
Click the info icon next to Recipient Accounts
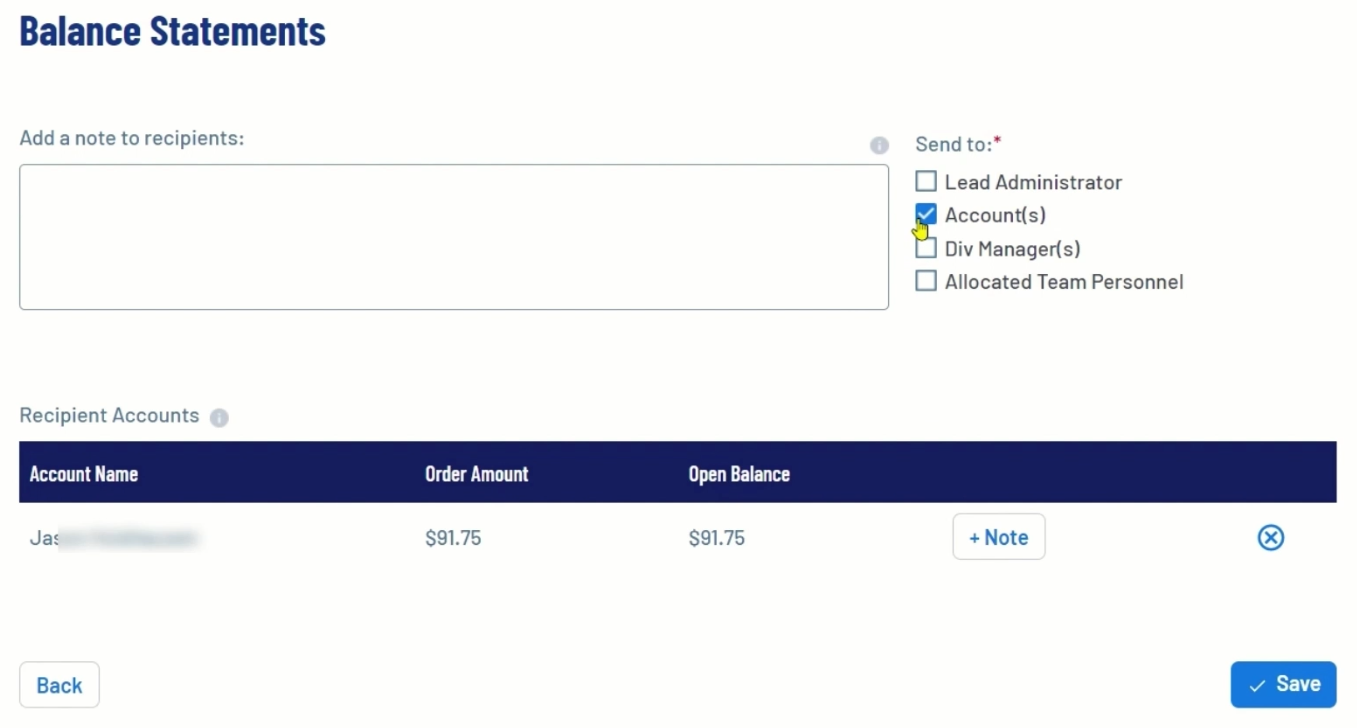(x=219, y=418)
